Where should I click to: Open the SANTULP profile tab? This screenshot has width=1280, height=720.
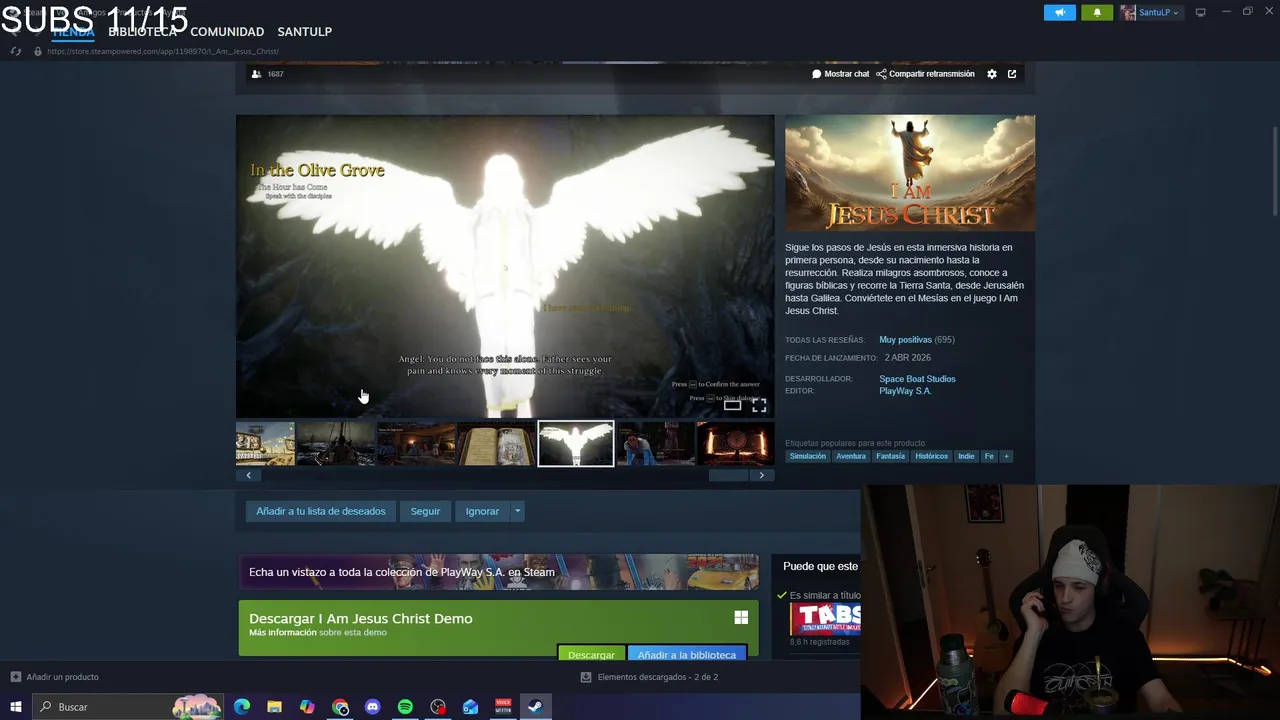(x=304, y=32)
